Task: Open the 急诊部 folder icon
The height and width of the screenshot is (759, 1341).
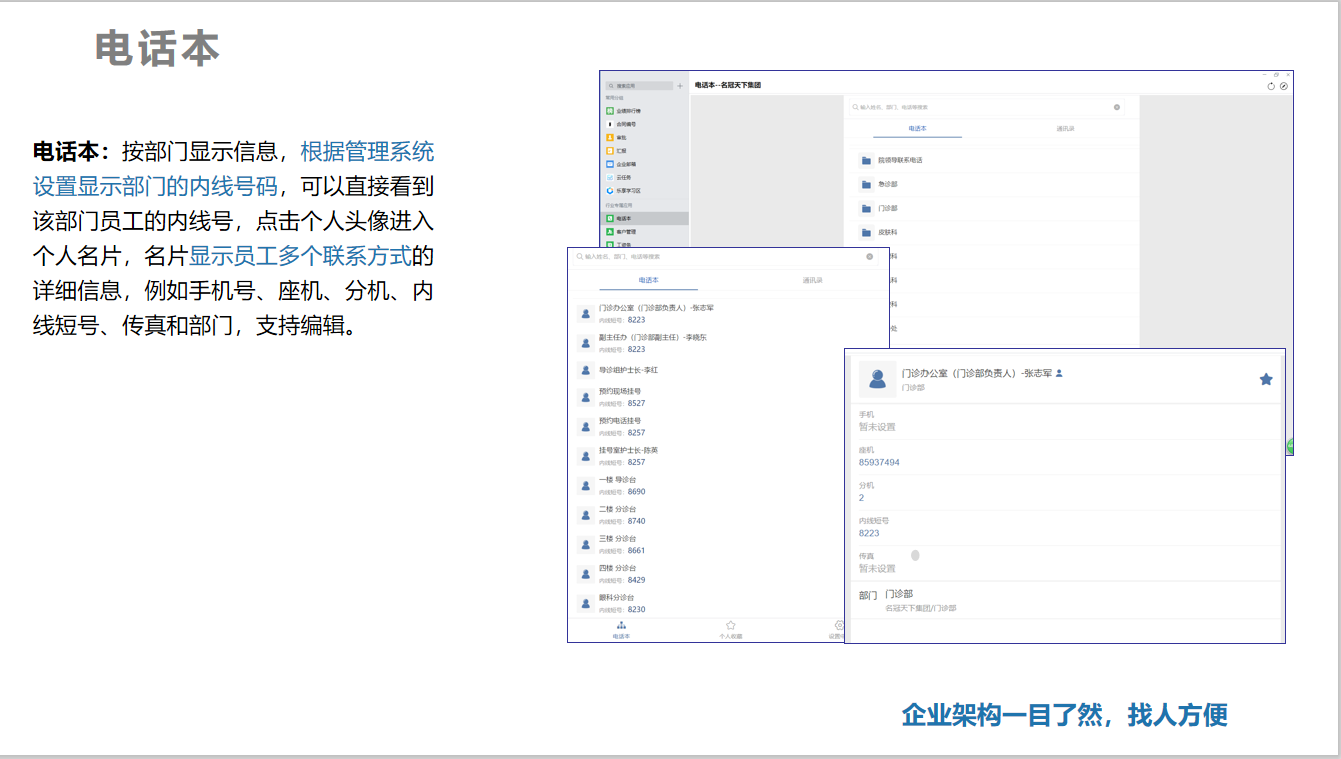Action: click(866, 184)
